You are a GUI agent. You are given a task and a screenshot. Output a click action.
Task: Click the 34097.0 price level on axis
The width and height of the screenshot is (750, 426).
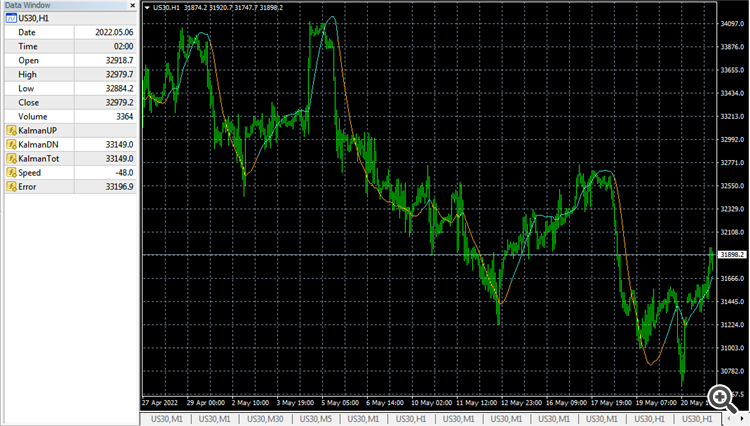(x=732, y=23)
